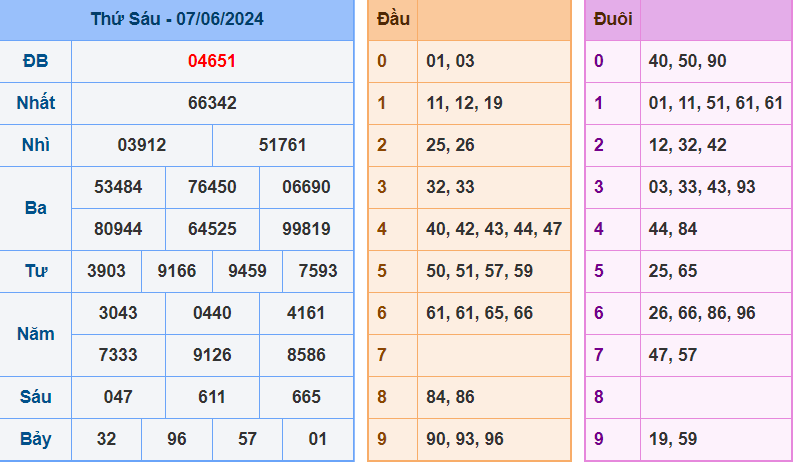This screenshot has height=462, width=793.
Task: Click the Bảy prize number 01
Action: pos(318,439)
